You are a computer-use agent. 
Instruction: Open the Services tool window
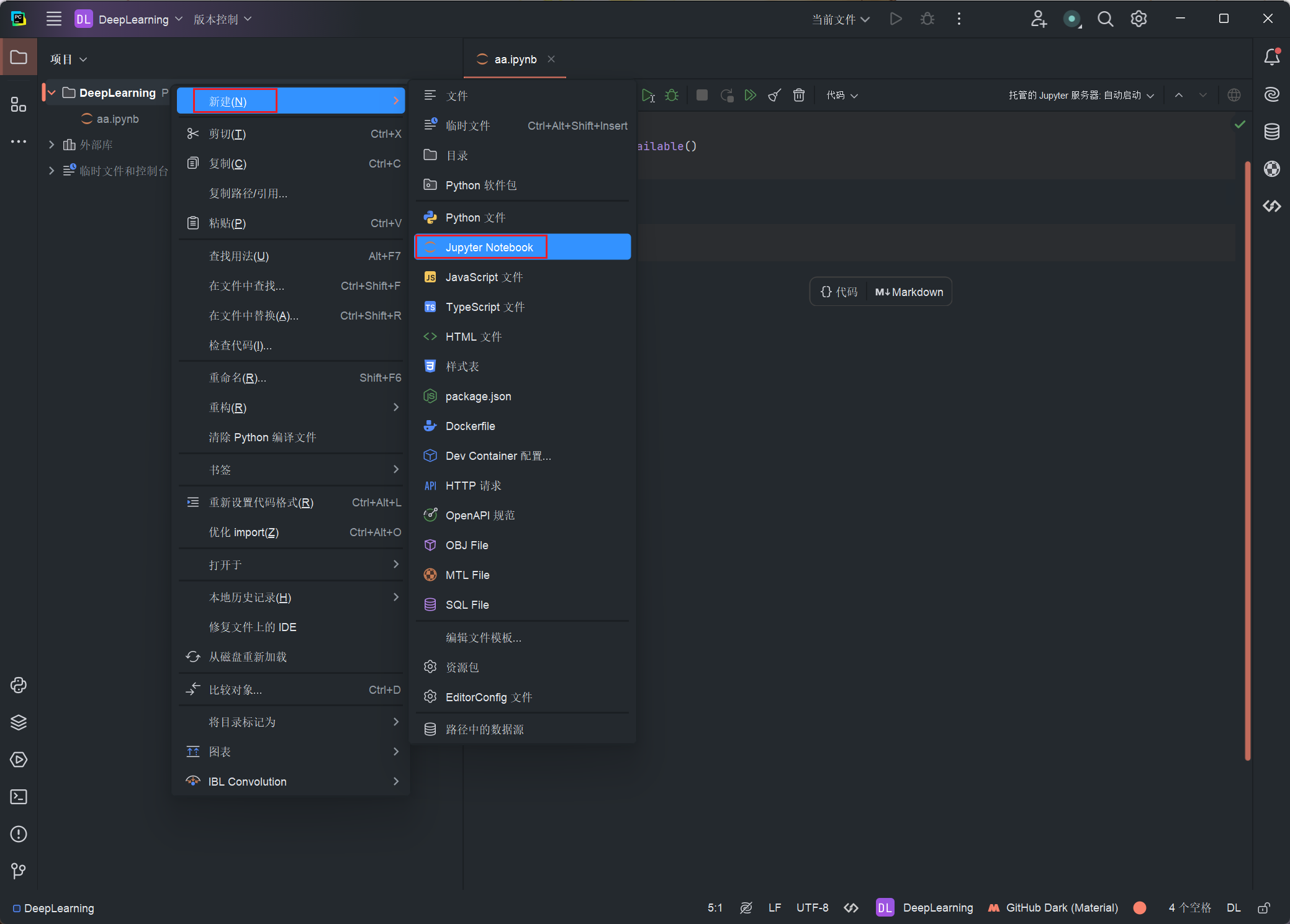(x=19, y=760)
